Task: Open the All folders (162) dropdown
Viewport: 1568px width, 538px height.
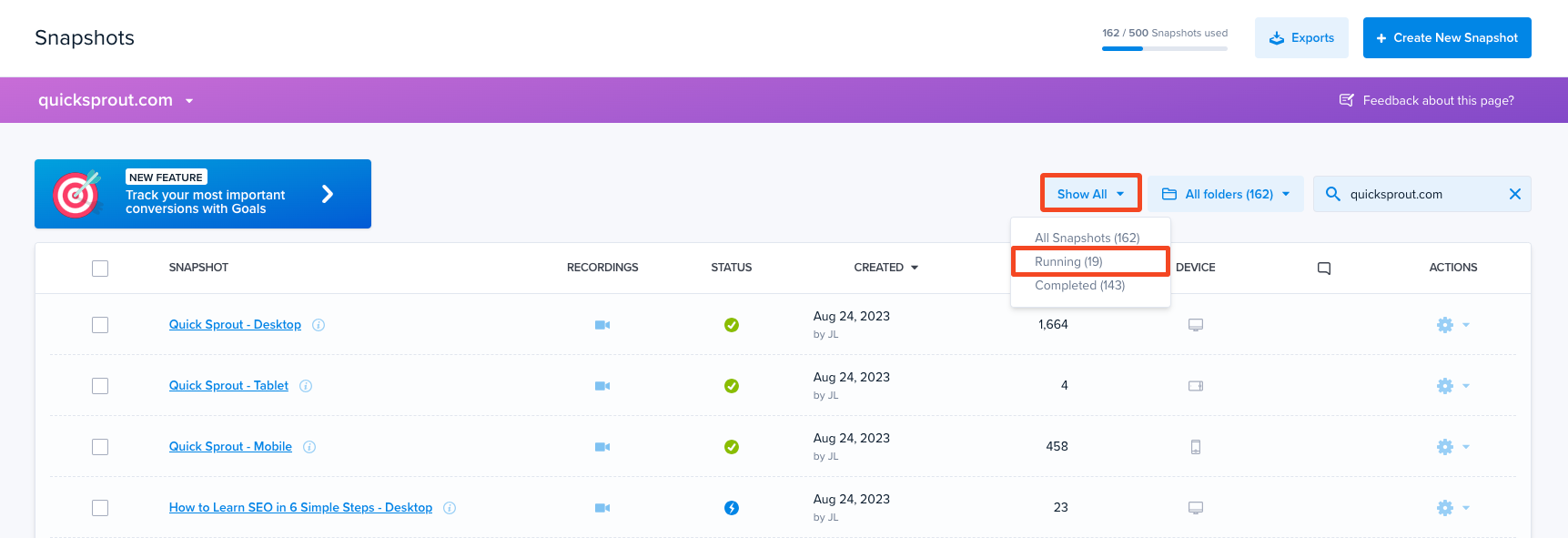Action: (x=1226, y=194)
